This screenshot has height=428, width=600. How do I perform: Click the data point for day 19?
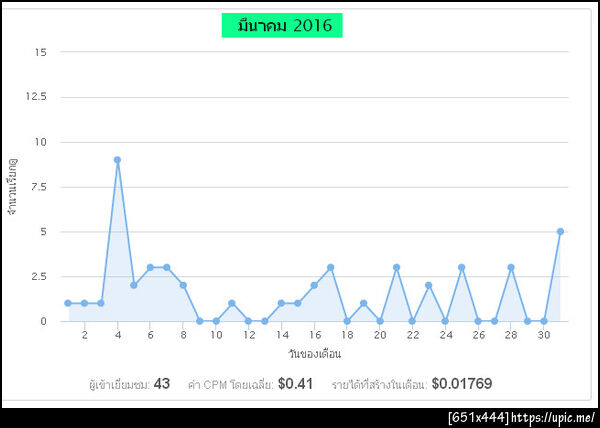(364, 303)
